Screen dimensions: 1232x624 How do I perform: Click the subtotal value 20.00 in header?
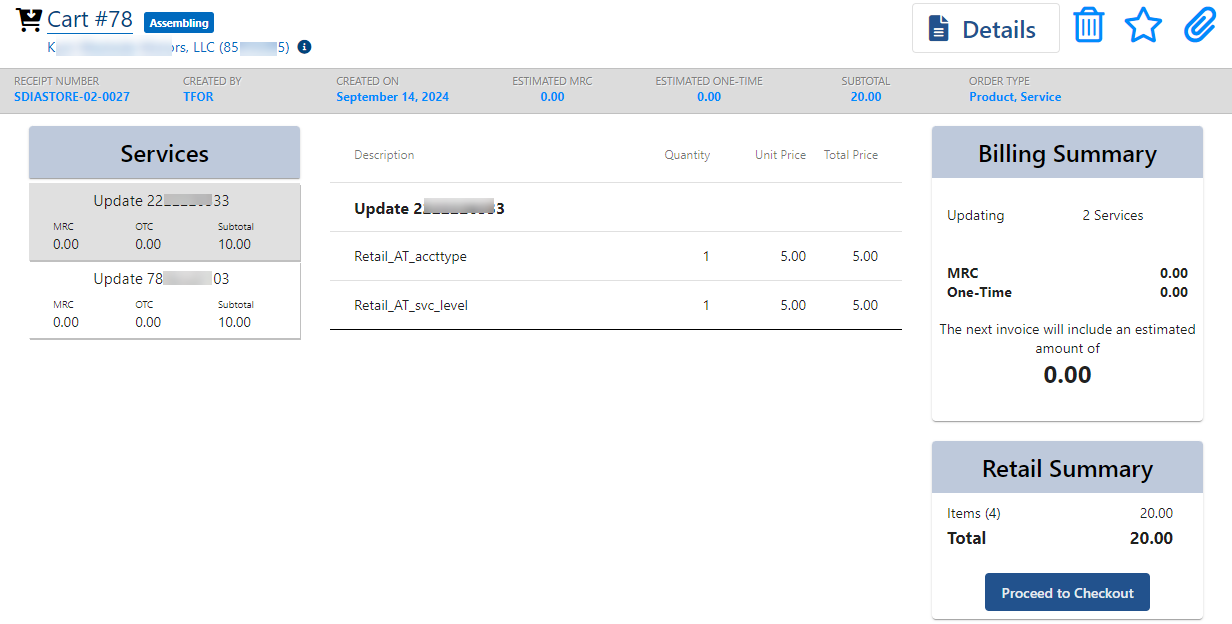pos(865,97)
